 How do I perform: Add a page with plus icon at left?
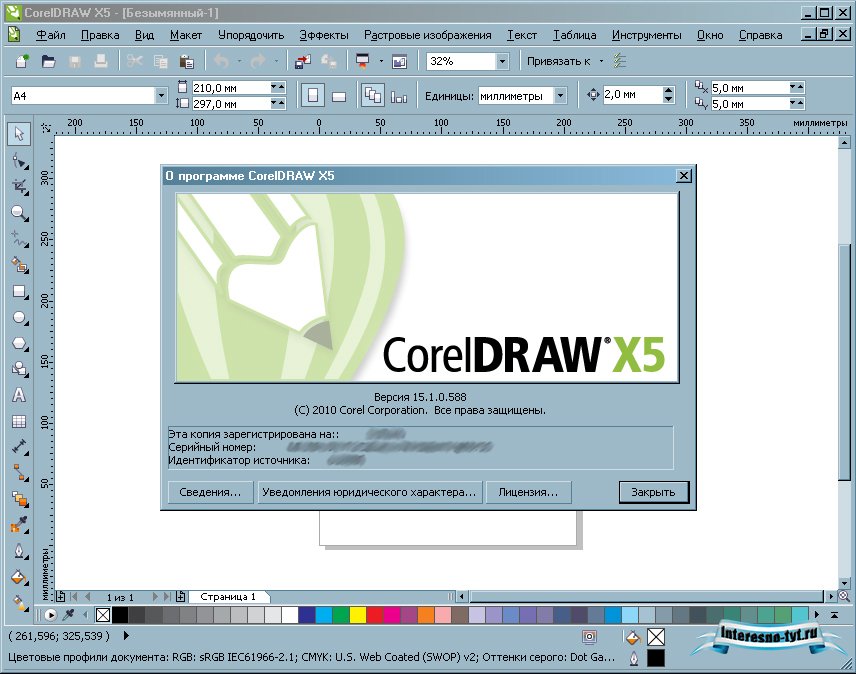pos(61,597)
